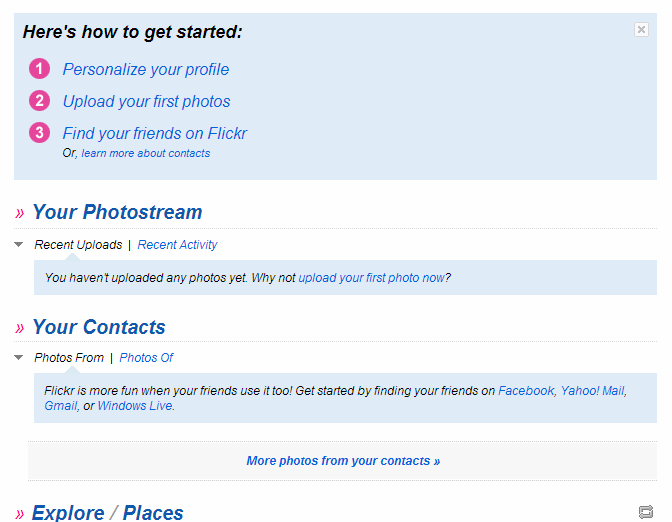The height and width of the screenshot is (522, 672).
Task: Collapse the Your Photostream section arrow
Action: [x=19, y=245]
